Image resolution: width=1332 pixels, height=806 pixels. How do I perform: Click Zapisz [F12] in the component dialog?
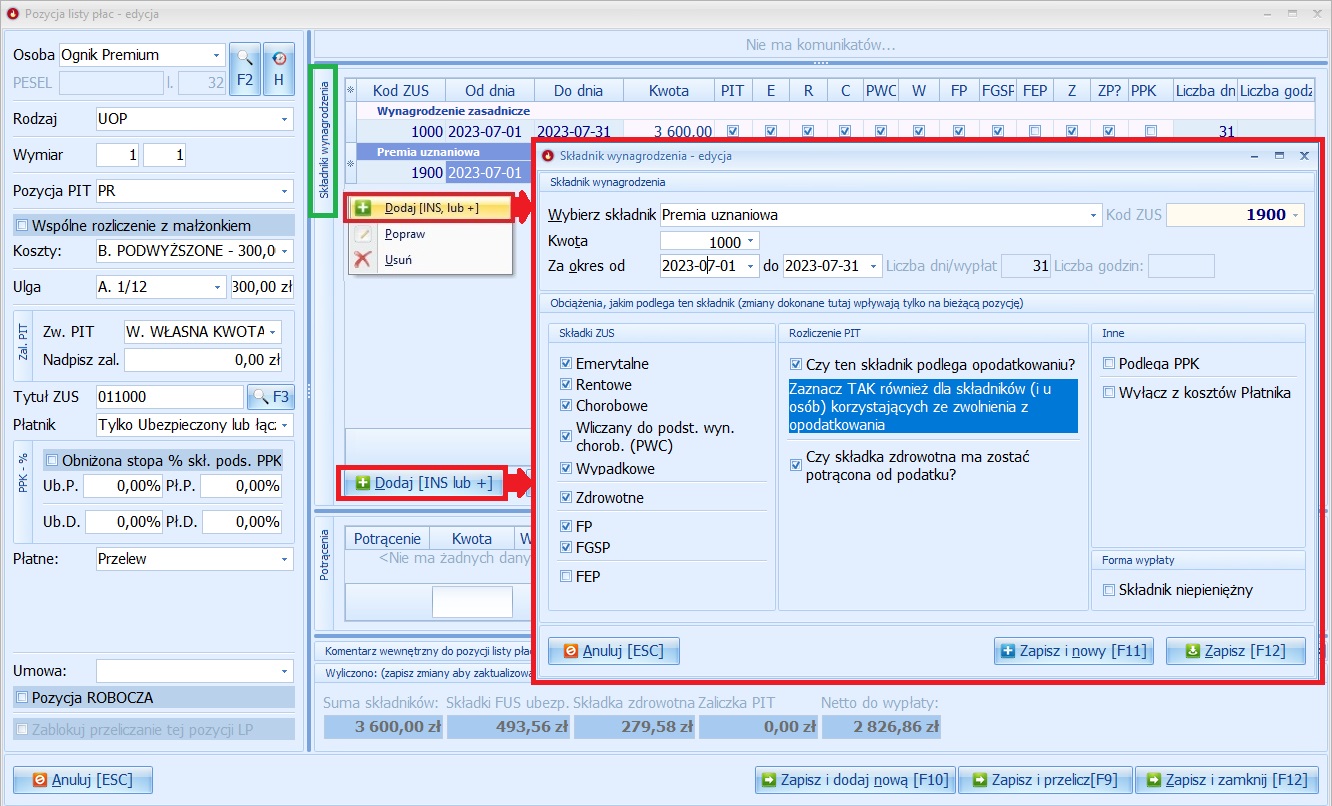(x=1235, y=650)
